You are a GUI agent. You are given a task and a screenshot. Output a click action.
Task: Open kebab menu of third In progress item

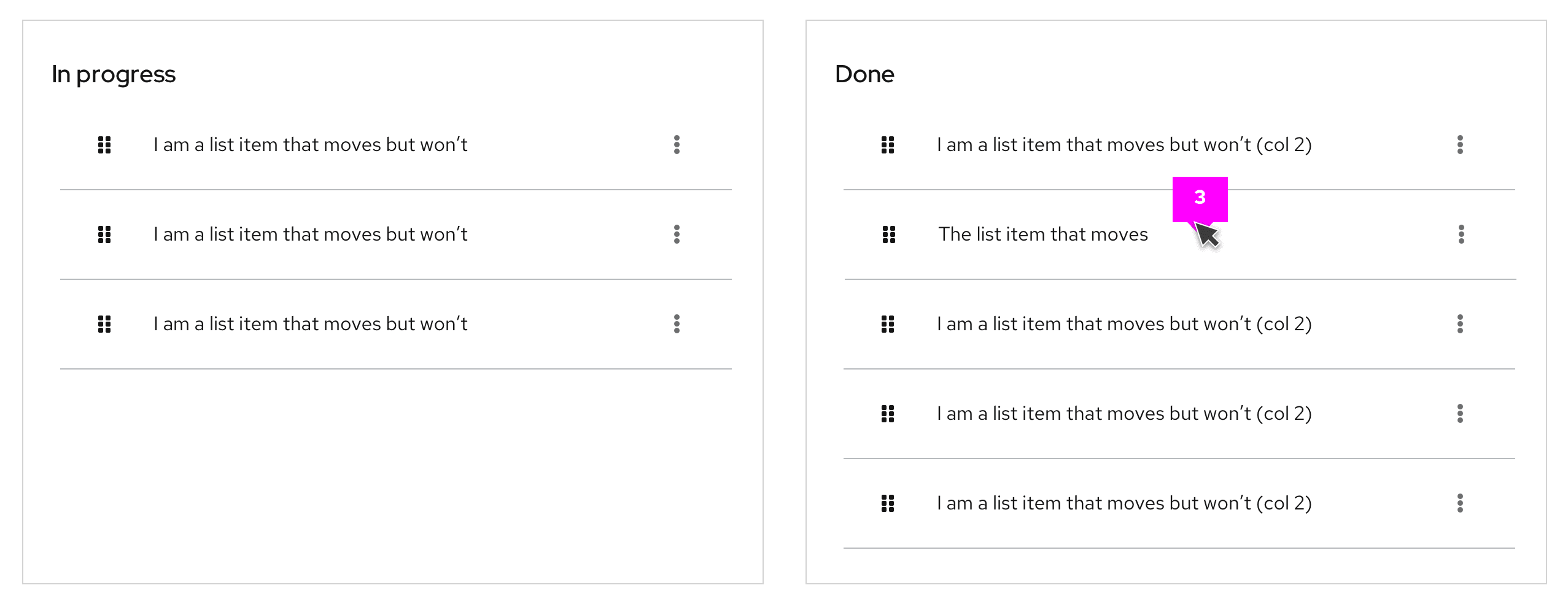[x=677, y=324]
